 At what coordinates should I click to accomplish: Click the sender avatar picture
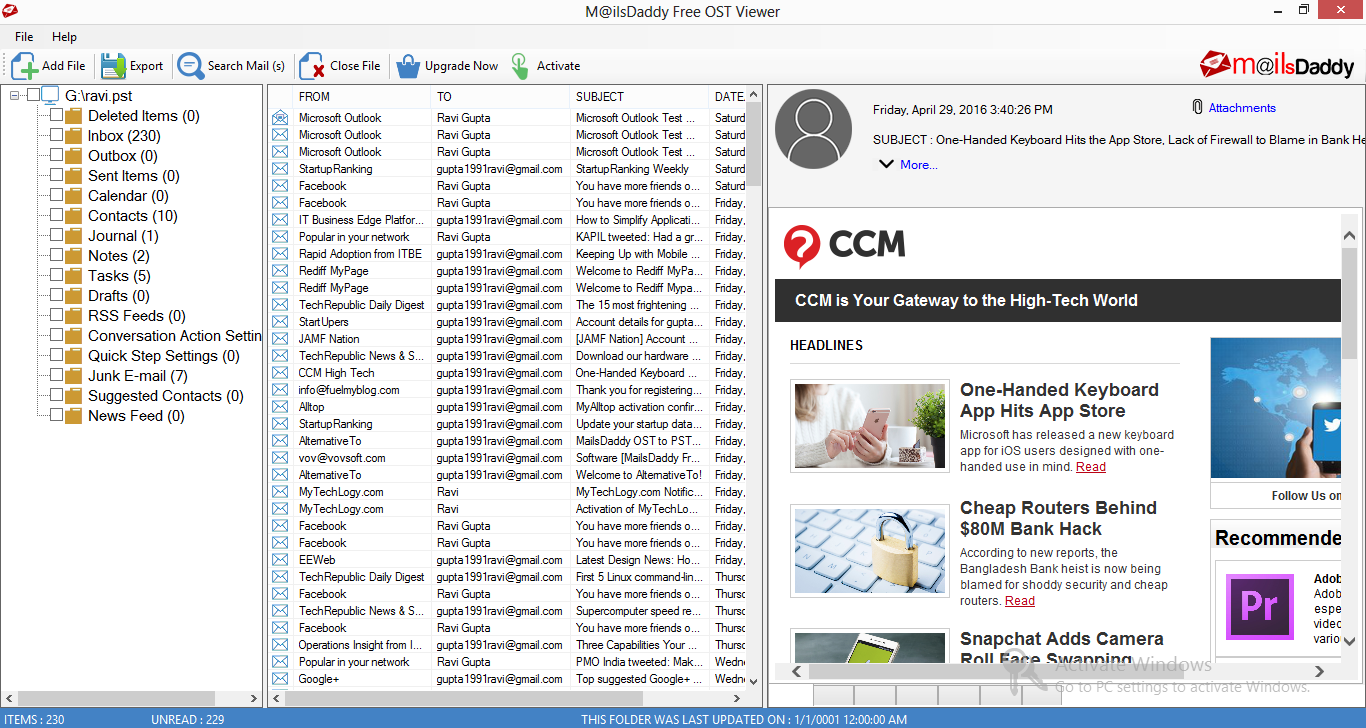813,128
